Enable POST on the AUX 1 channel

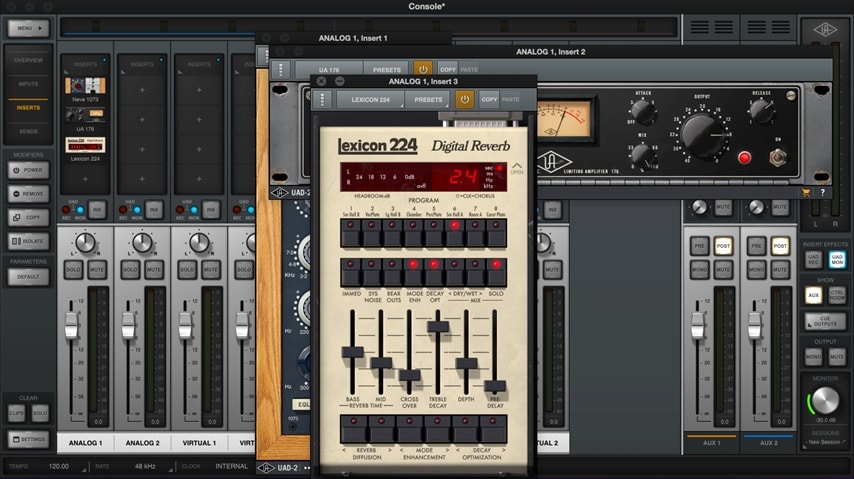tap(723, 245)
